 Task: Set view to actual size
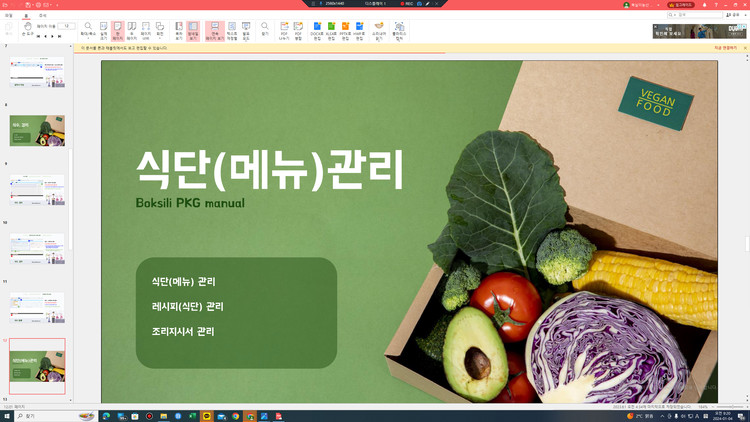click(x=103, y=31)
